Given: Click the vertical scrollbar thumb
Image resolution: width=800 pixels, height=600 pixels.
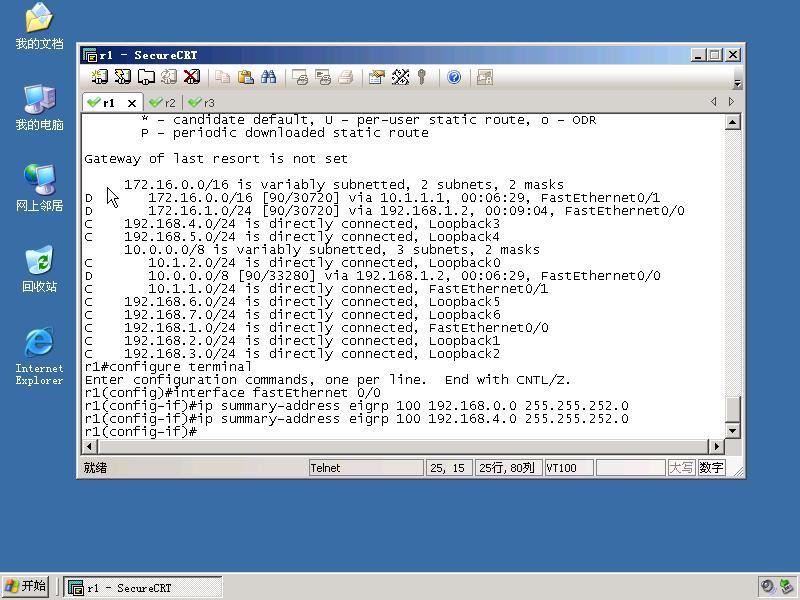Looking at the screenshot, I should point(733,408).
